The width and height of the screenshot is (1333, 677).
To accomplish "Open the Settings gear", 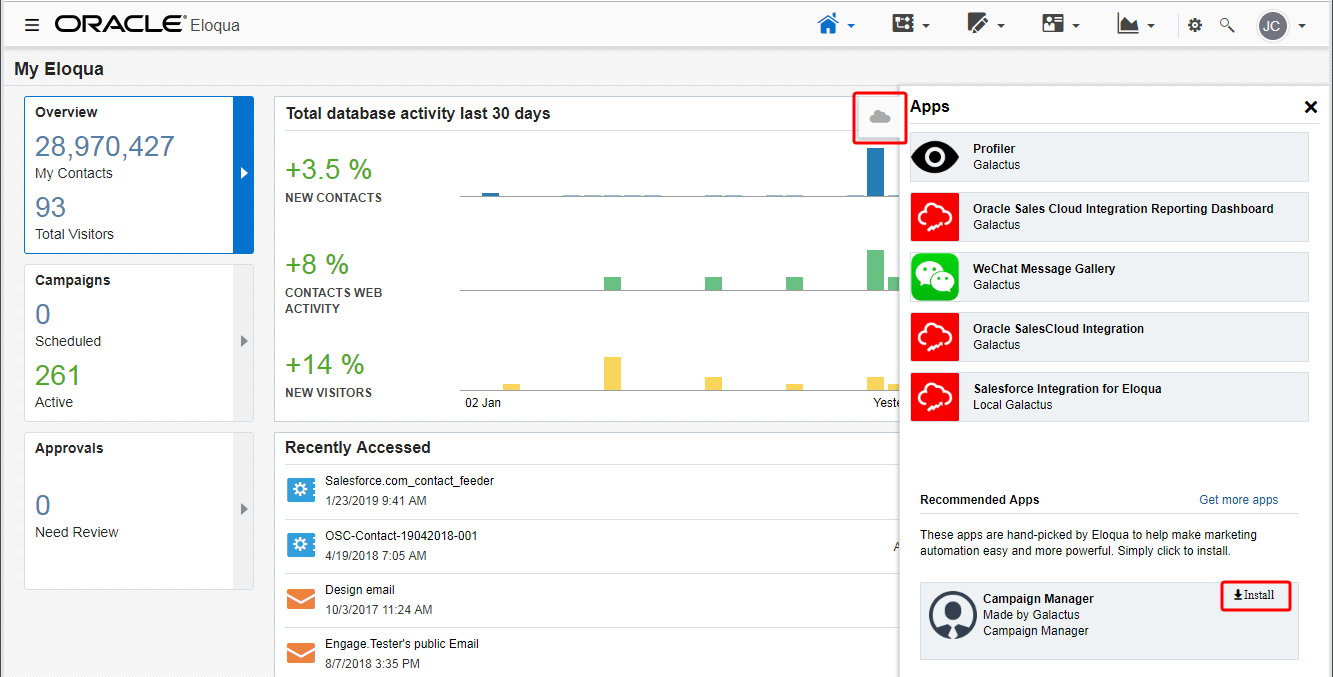I will pos(1195,25).
